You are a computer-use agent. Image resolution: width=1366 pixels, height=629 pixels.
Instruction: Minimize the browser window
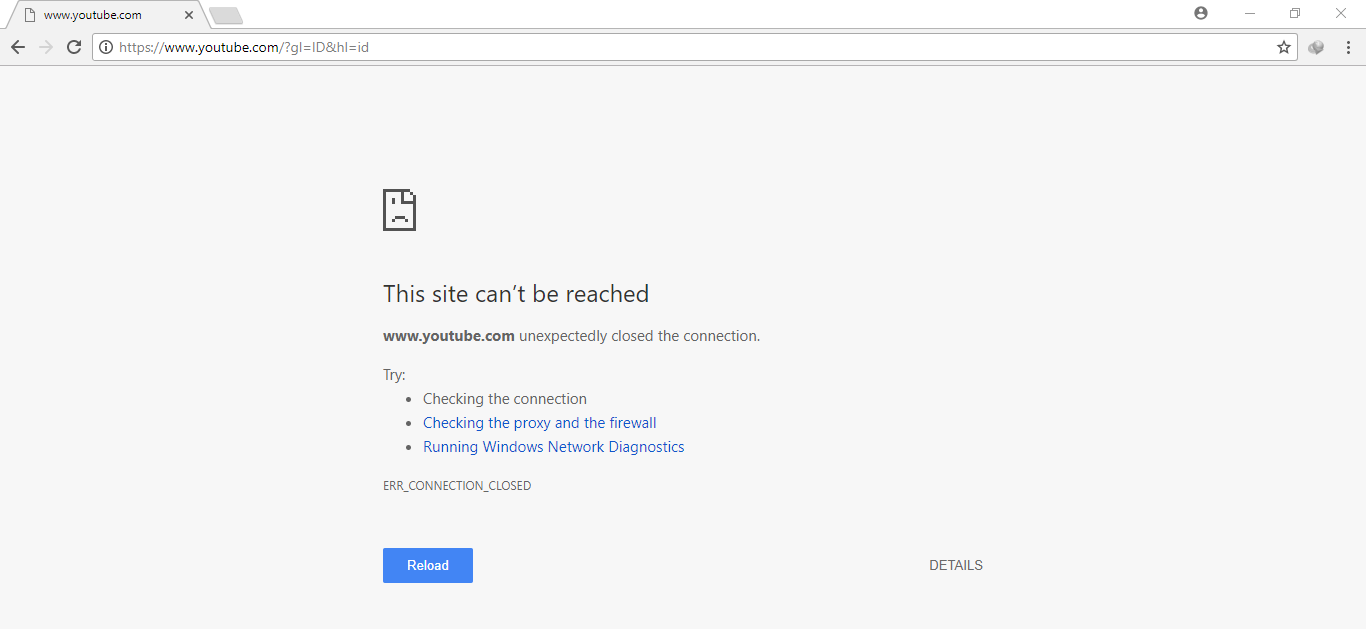tap(1250, 13)
